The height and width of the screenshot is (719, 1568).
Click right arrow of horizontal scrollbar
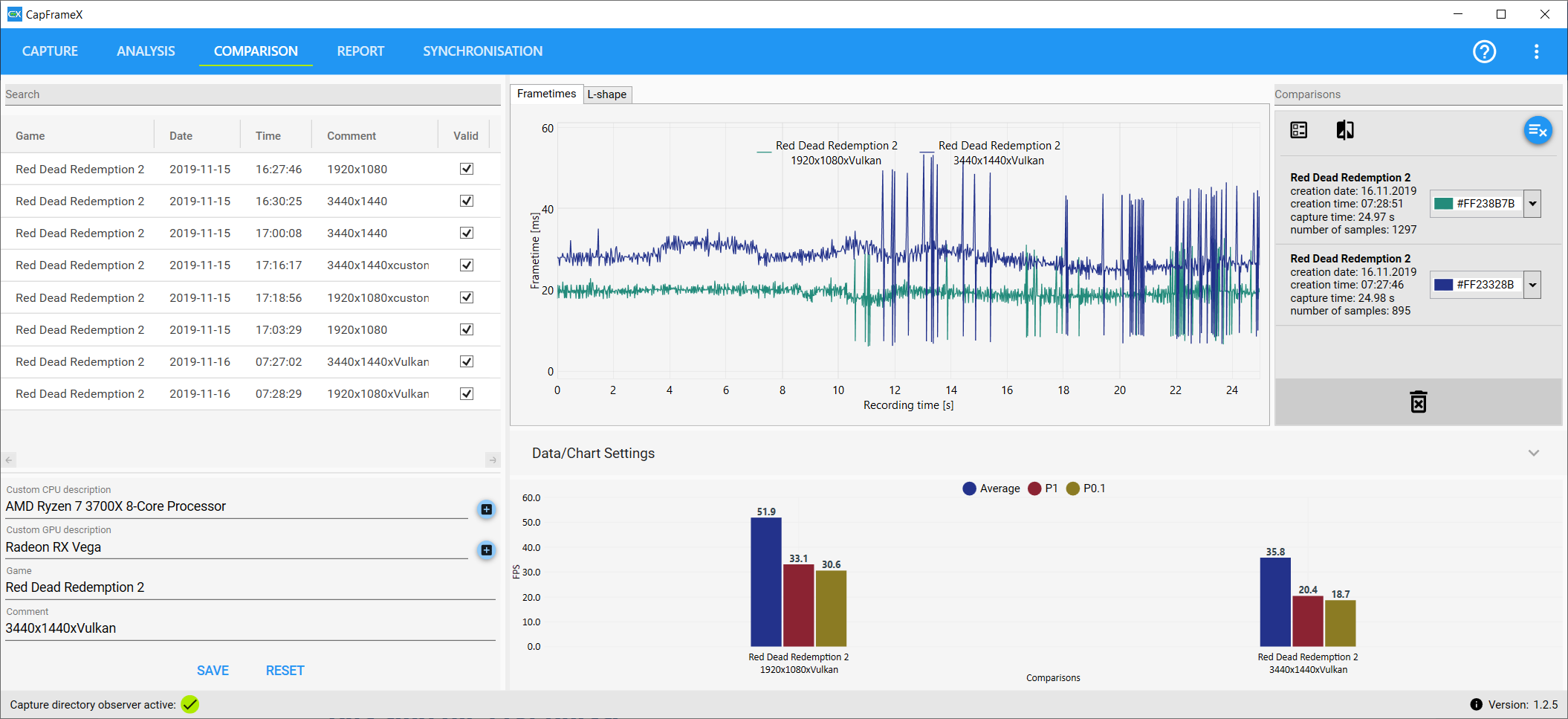[493, 460]
